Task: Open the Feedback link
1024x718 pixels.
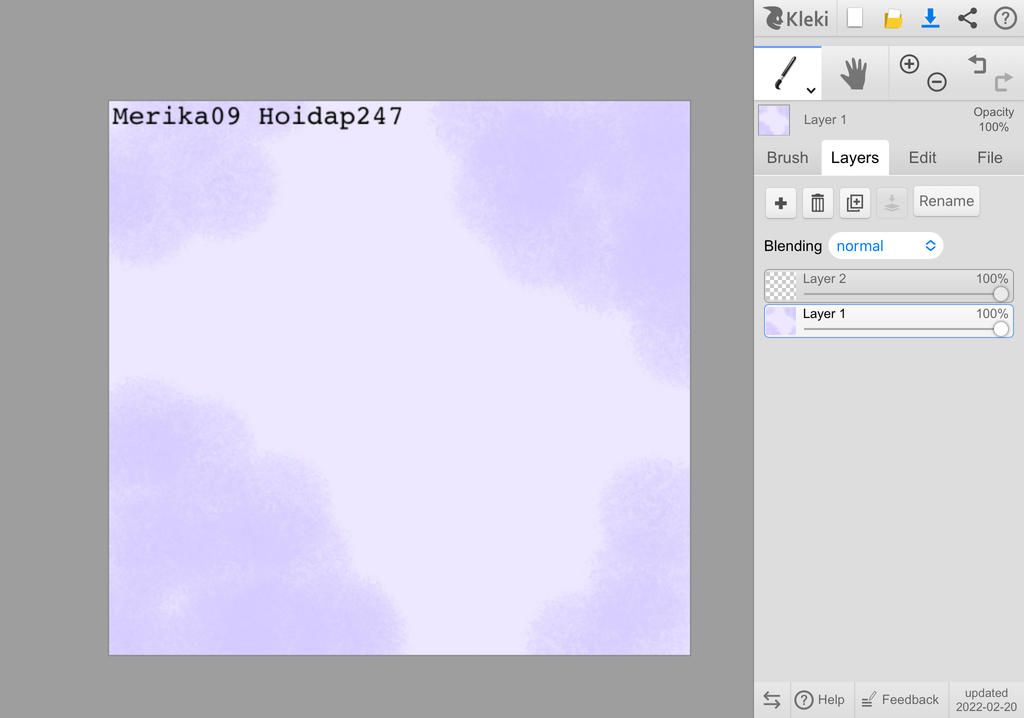Action: [900, 700]
